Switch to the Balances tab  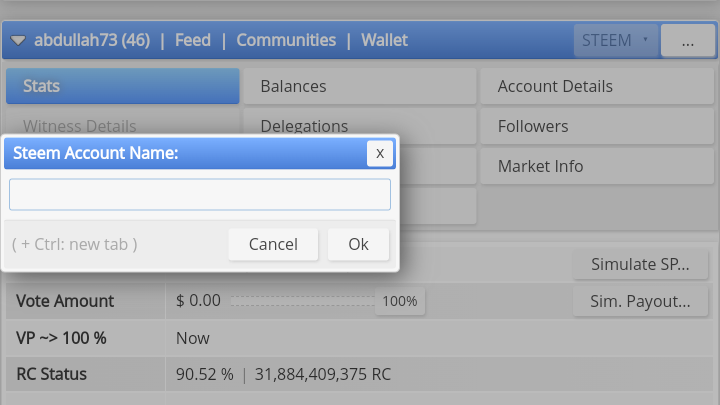click(360, 86)
